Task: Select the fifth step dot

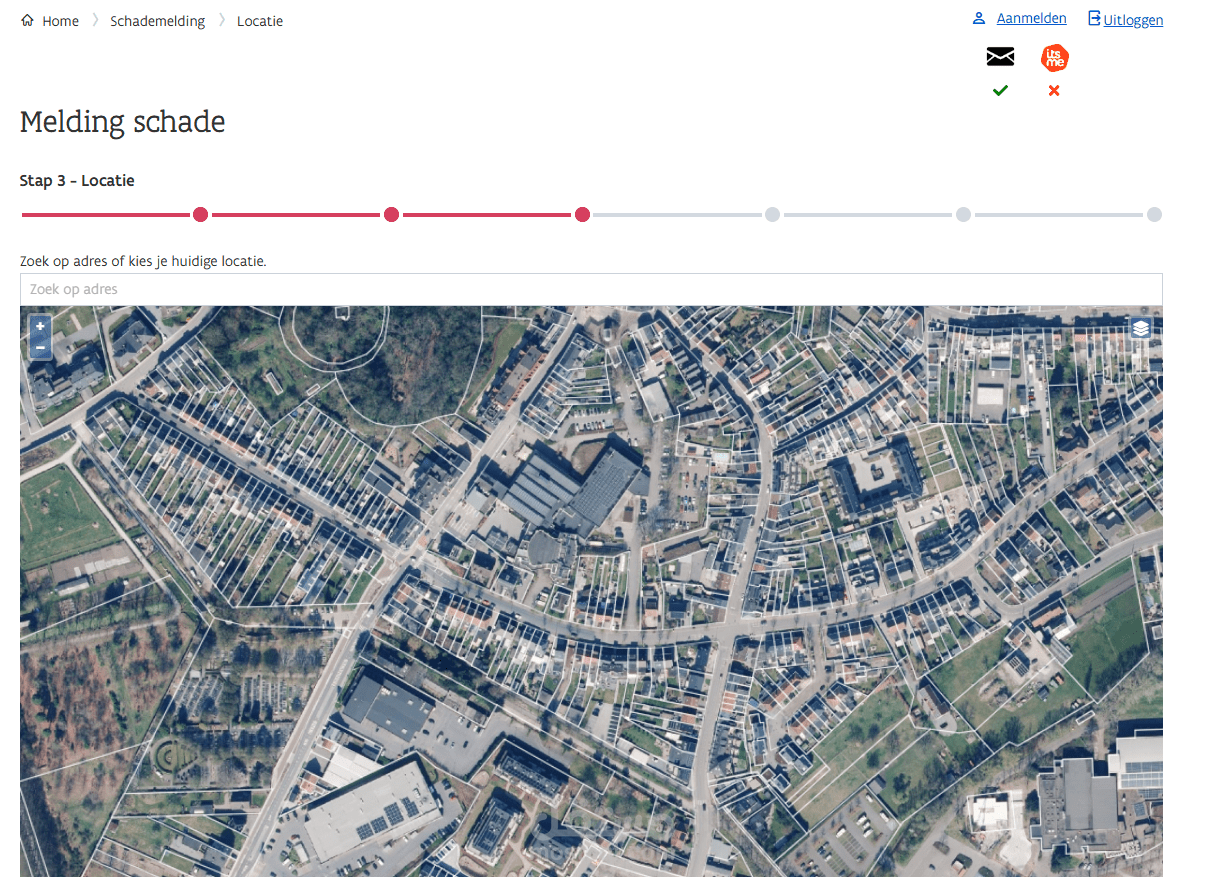Action: pos(963,214)
